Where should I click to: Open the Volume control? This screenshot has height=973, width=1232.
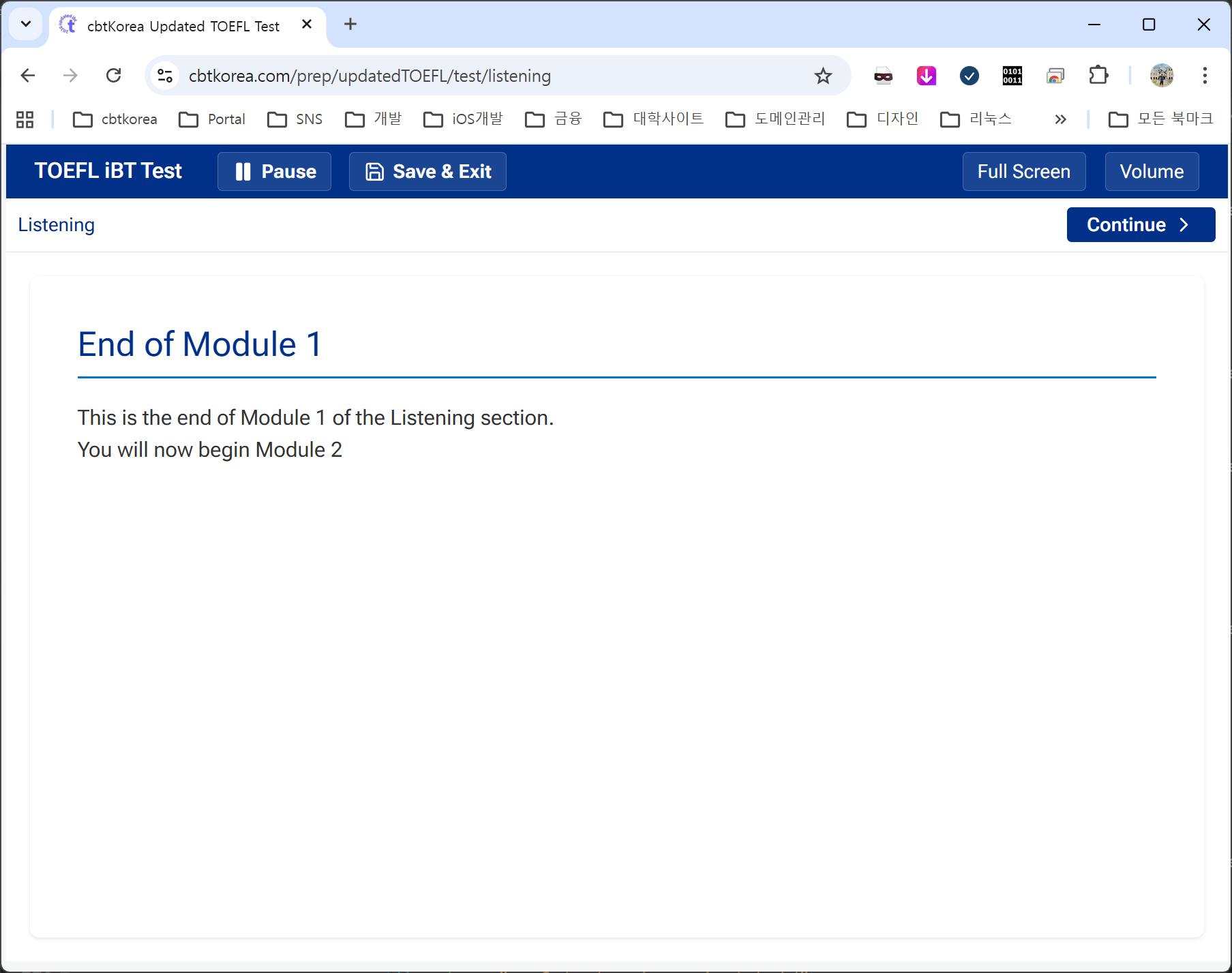pos(1151,171)
